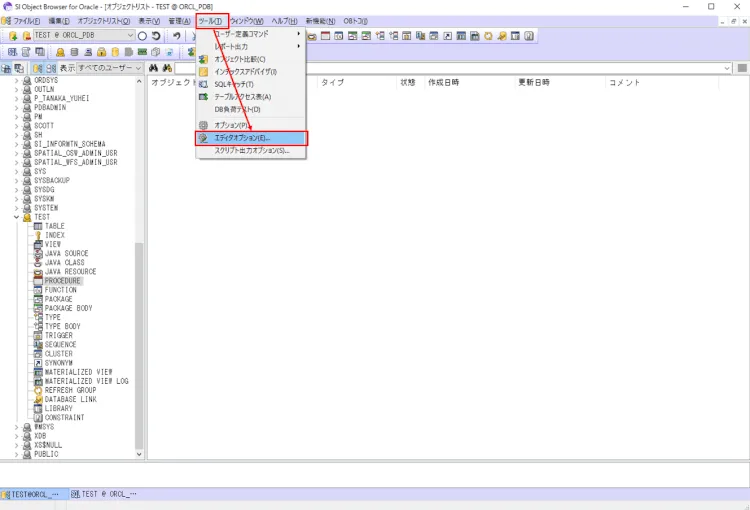
Task: Click the Library toolbar icon
Action: 515,36
